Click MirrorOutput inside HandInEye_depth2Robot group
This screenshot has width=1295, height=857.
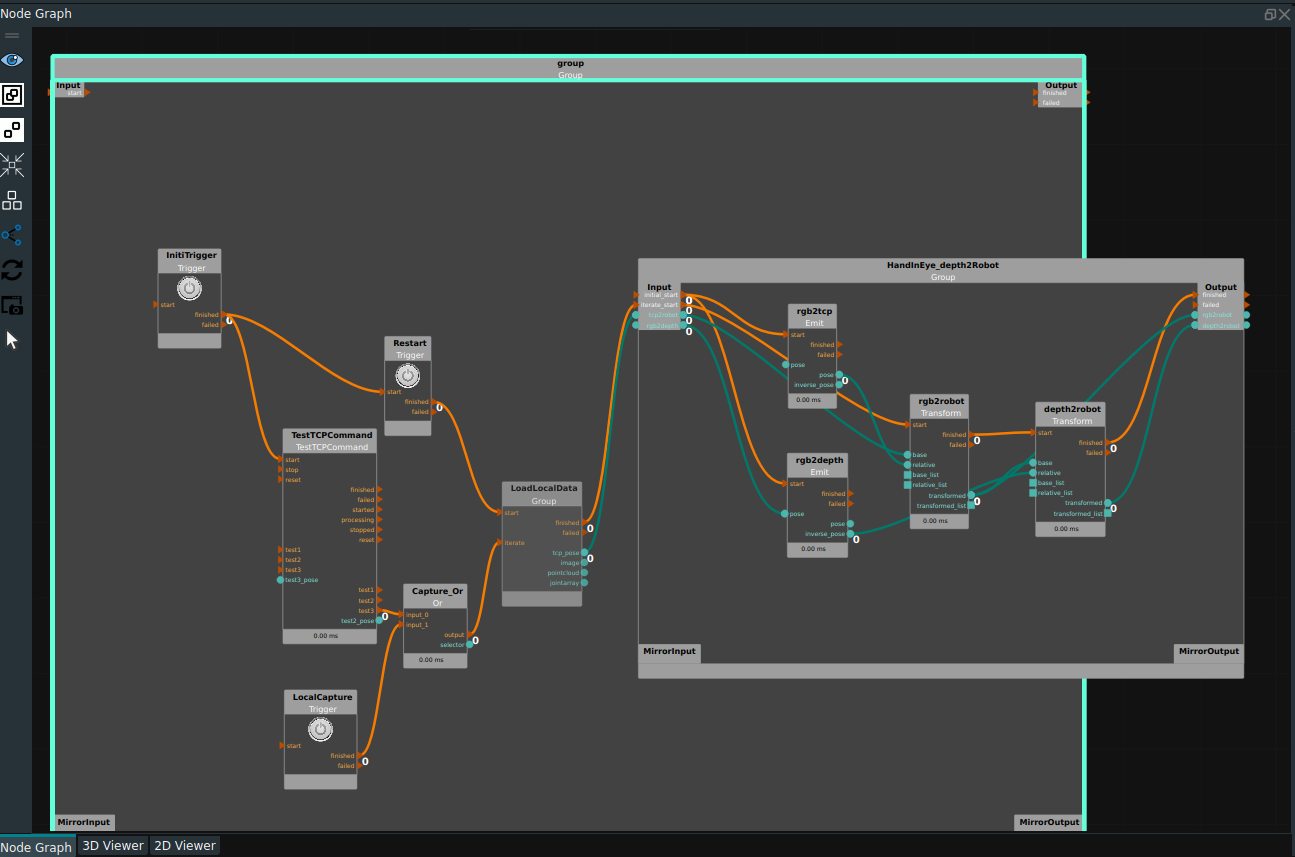(x=1208, y=651)
